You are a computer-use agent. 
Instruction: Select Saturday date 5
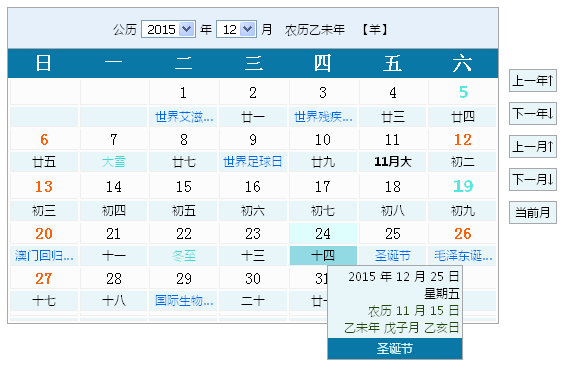coord(463,92)
